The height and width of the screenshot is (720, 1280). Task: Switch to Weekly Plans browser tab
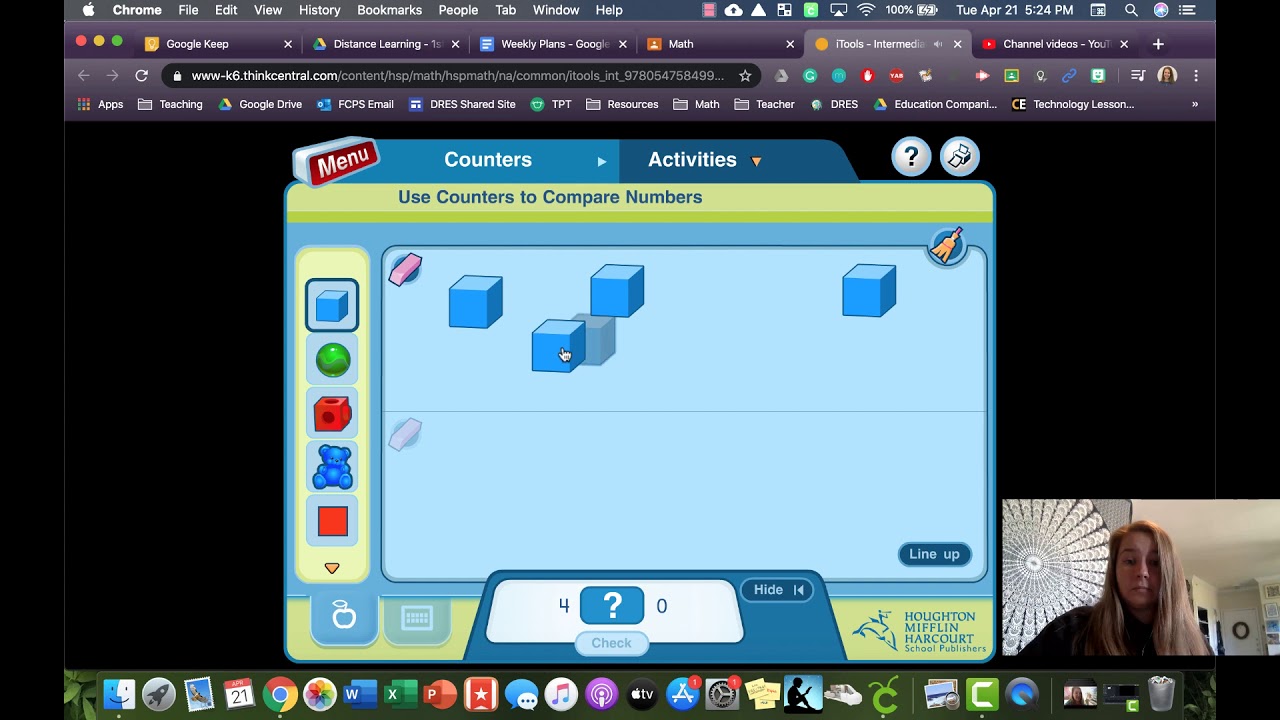555,44
